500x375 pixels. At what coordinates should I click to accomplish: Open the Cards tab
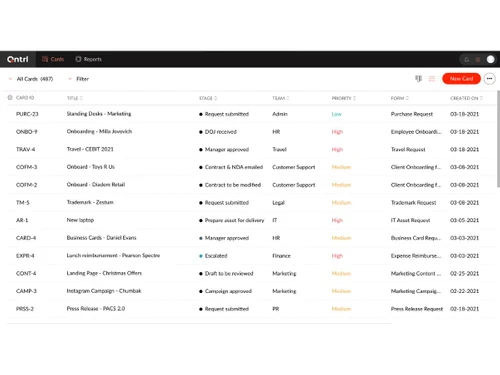[x=53, y=59]
